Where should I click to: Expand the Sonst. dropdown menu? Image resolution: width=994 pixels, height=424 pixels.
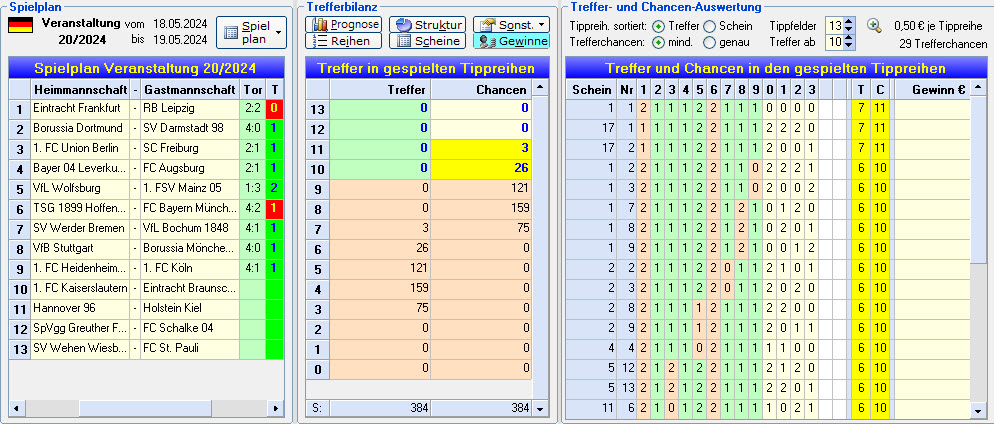tap(512, 25)
